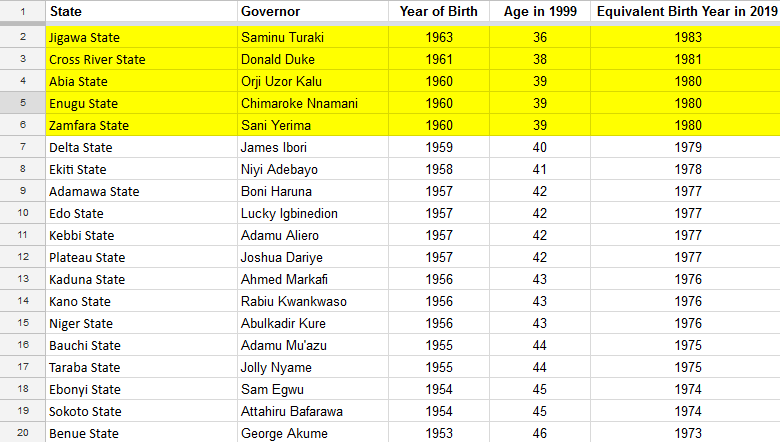
Task: Click the Orji Uzor Kalu cell
Action: 313,81
